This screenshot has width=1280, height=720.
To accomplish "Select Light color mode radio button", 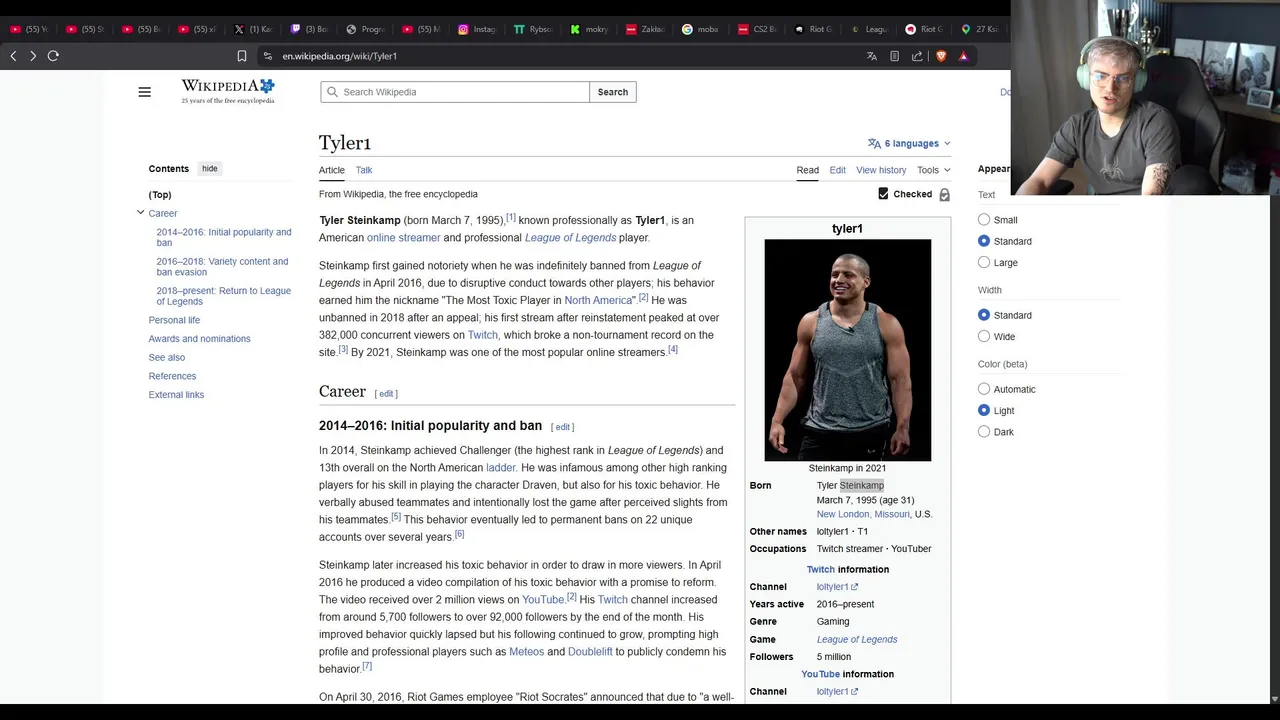I will click(984, 411).
